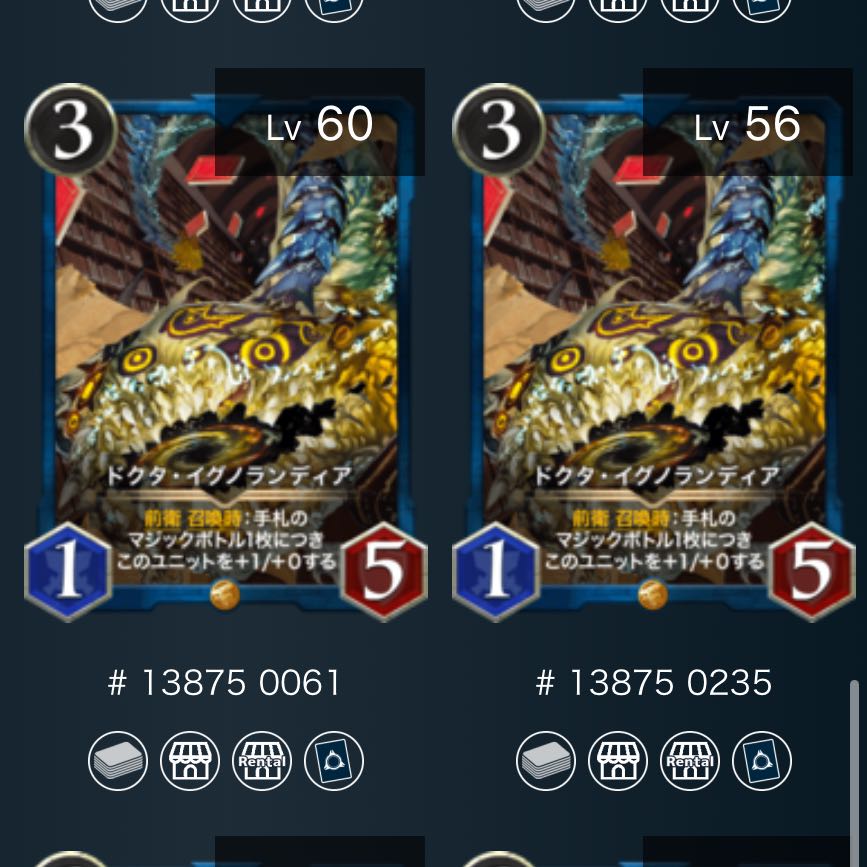Tap the Lv 56 level badge
This screenshot has height=867, width=867.
748,122
